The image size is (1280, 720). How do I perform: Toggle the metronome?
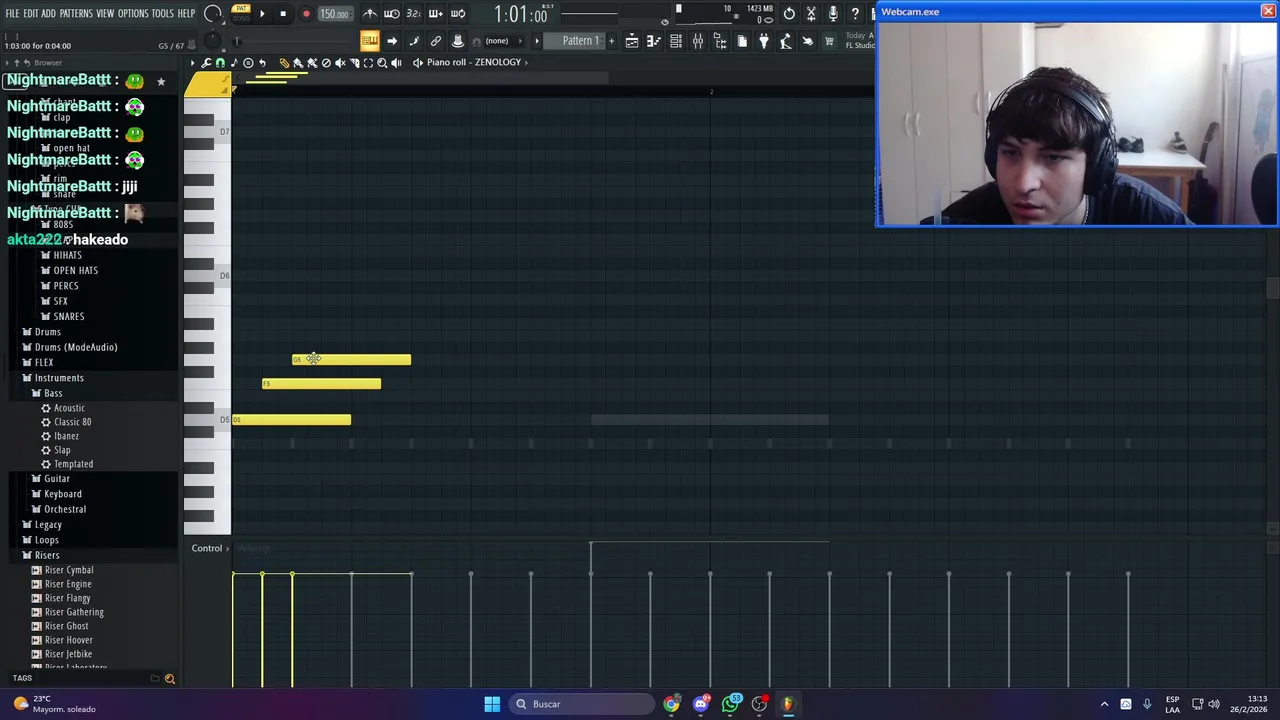(370, 13)
